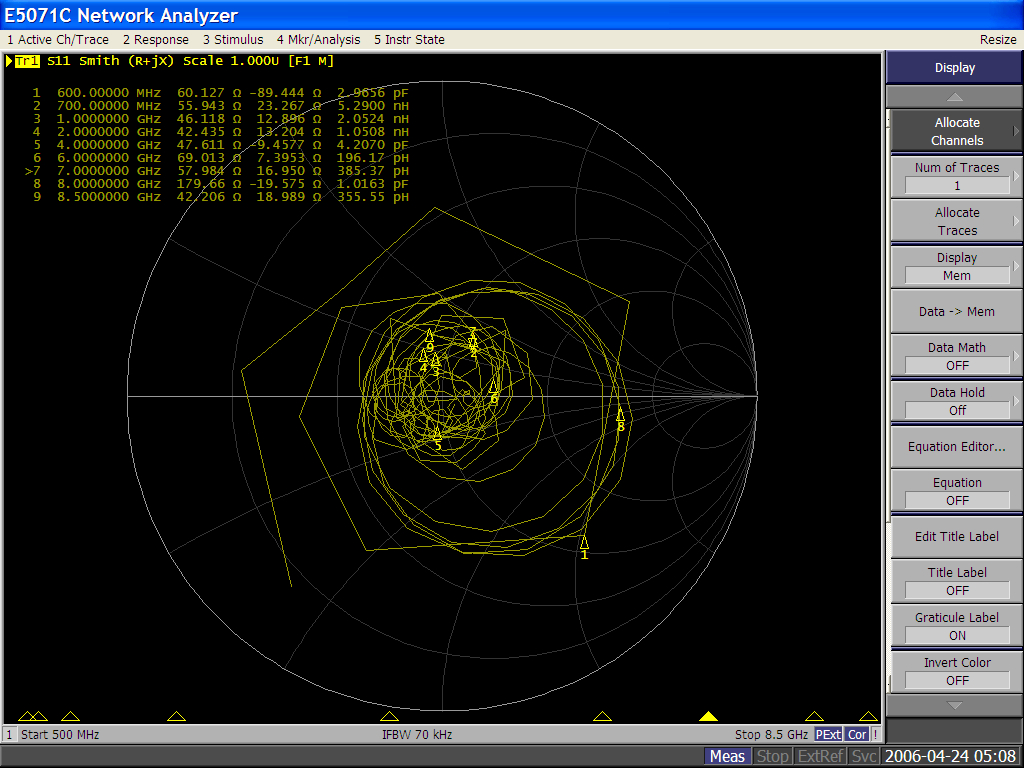This screenshot has width=1024, height=768.
Task: Click the marker 2 row at 700.00000 MHz
Action: click(x=221, y=106)
